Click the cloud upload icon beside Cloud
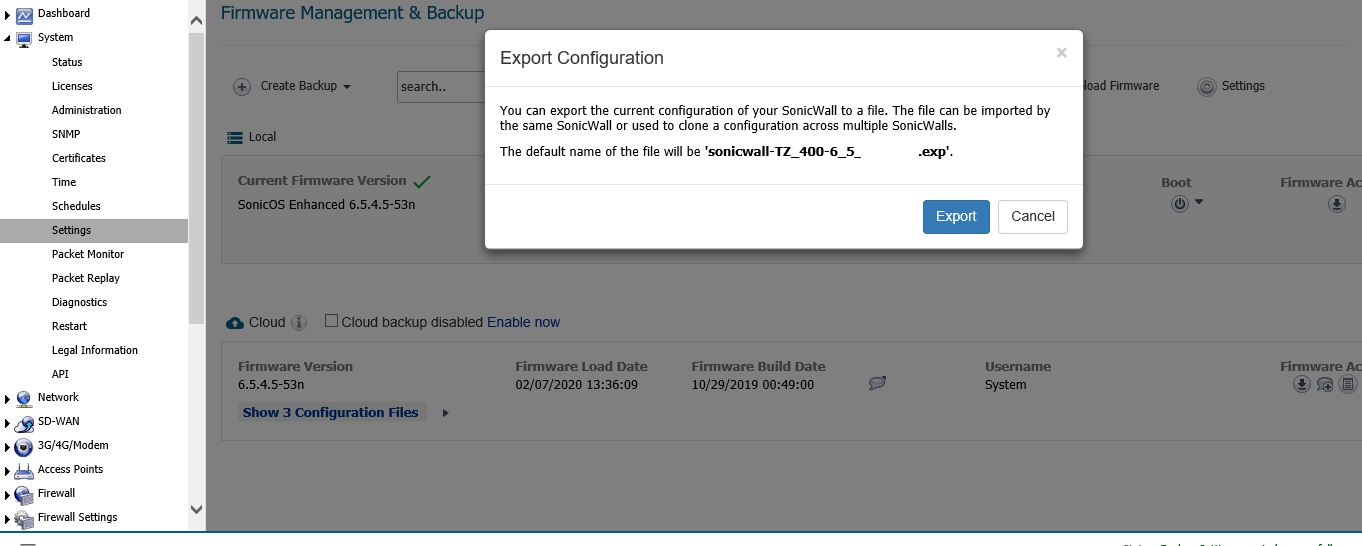Viewport: 1362px width, 546px height. pos(235,323)
